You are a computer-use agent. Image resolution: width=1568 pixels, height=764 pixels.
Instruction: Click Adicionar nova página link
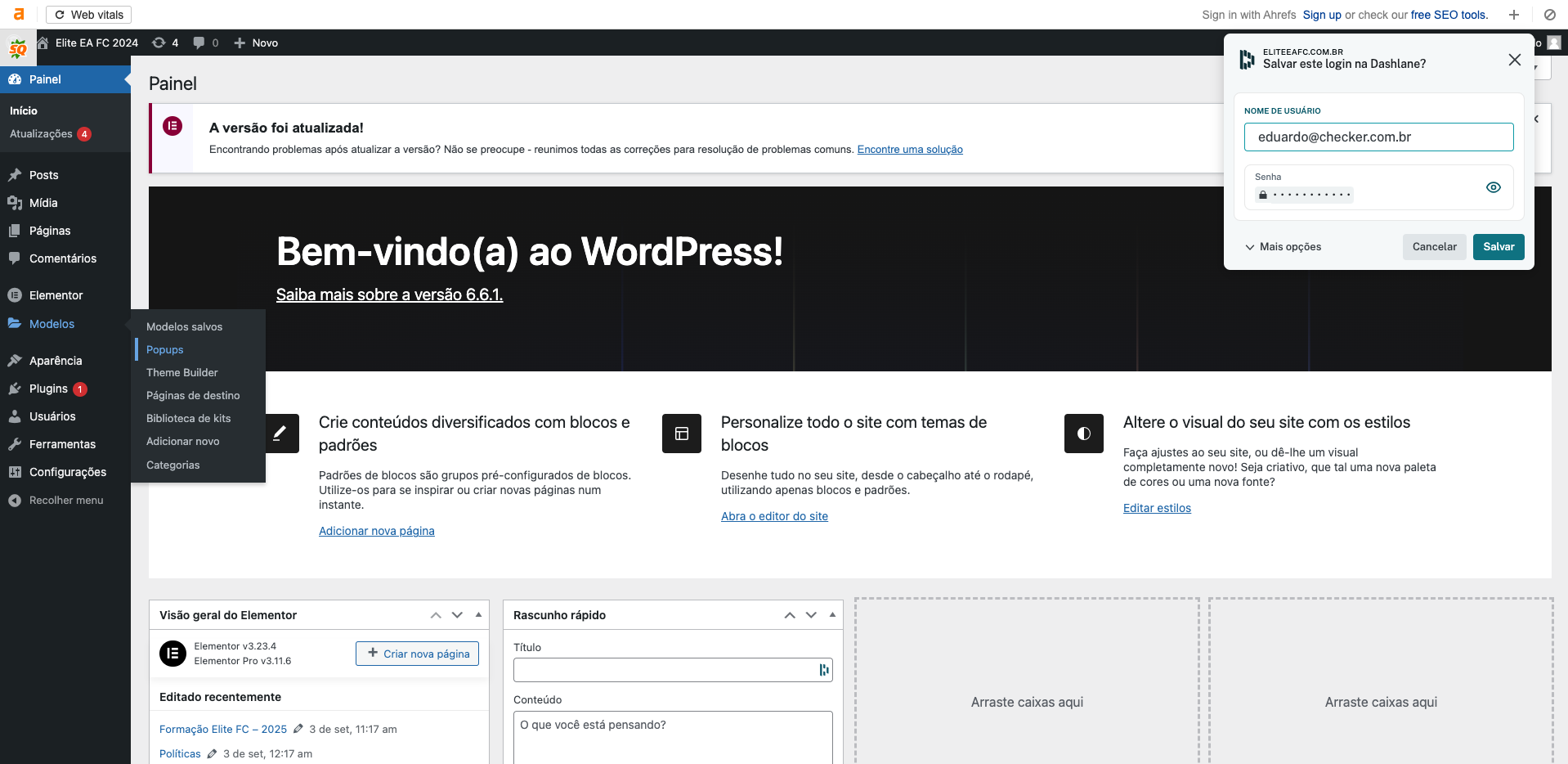(376, 531)
